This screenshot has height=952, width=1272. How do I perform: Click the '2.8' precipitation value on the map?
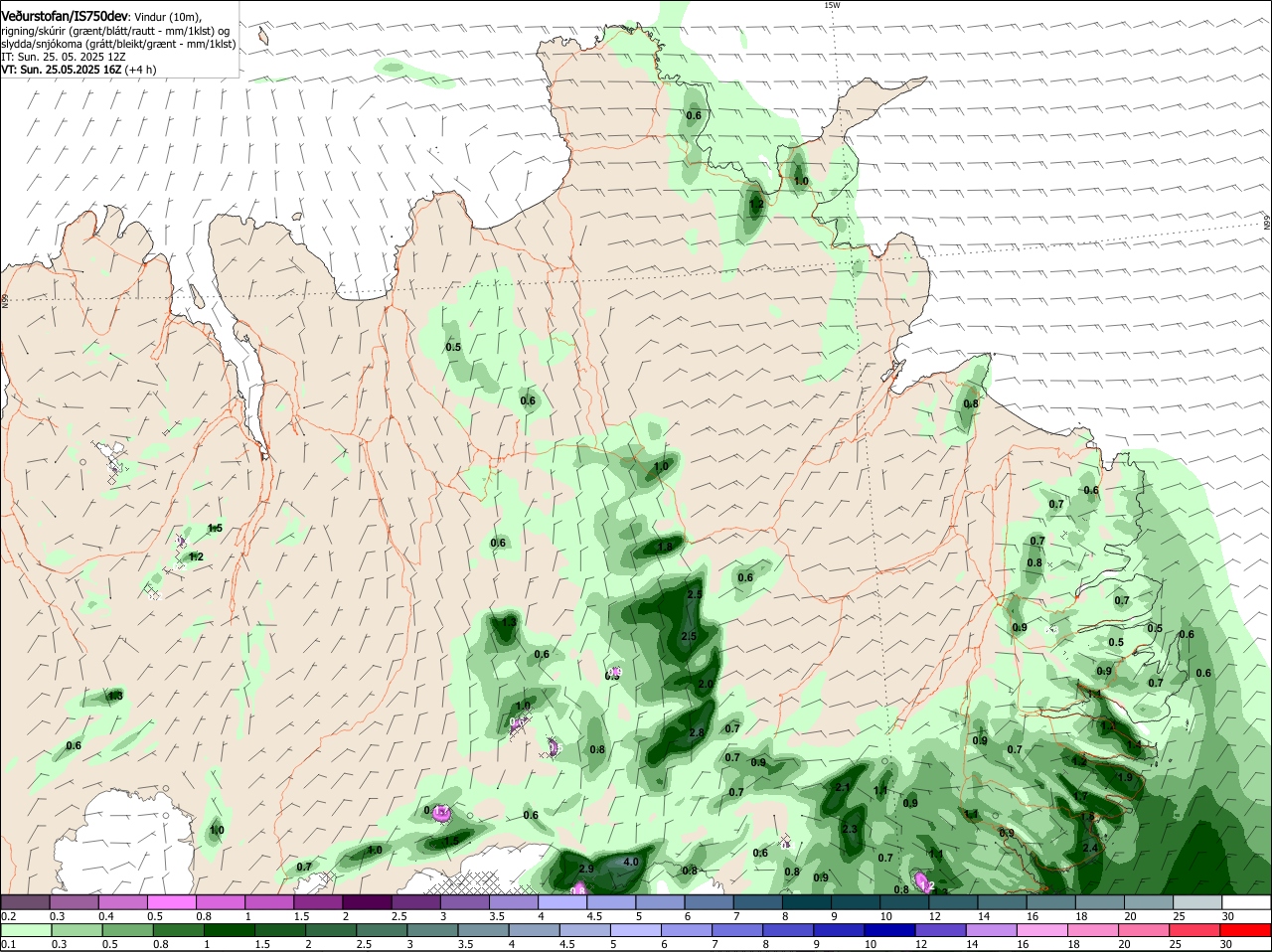(696, 732)
